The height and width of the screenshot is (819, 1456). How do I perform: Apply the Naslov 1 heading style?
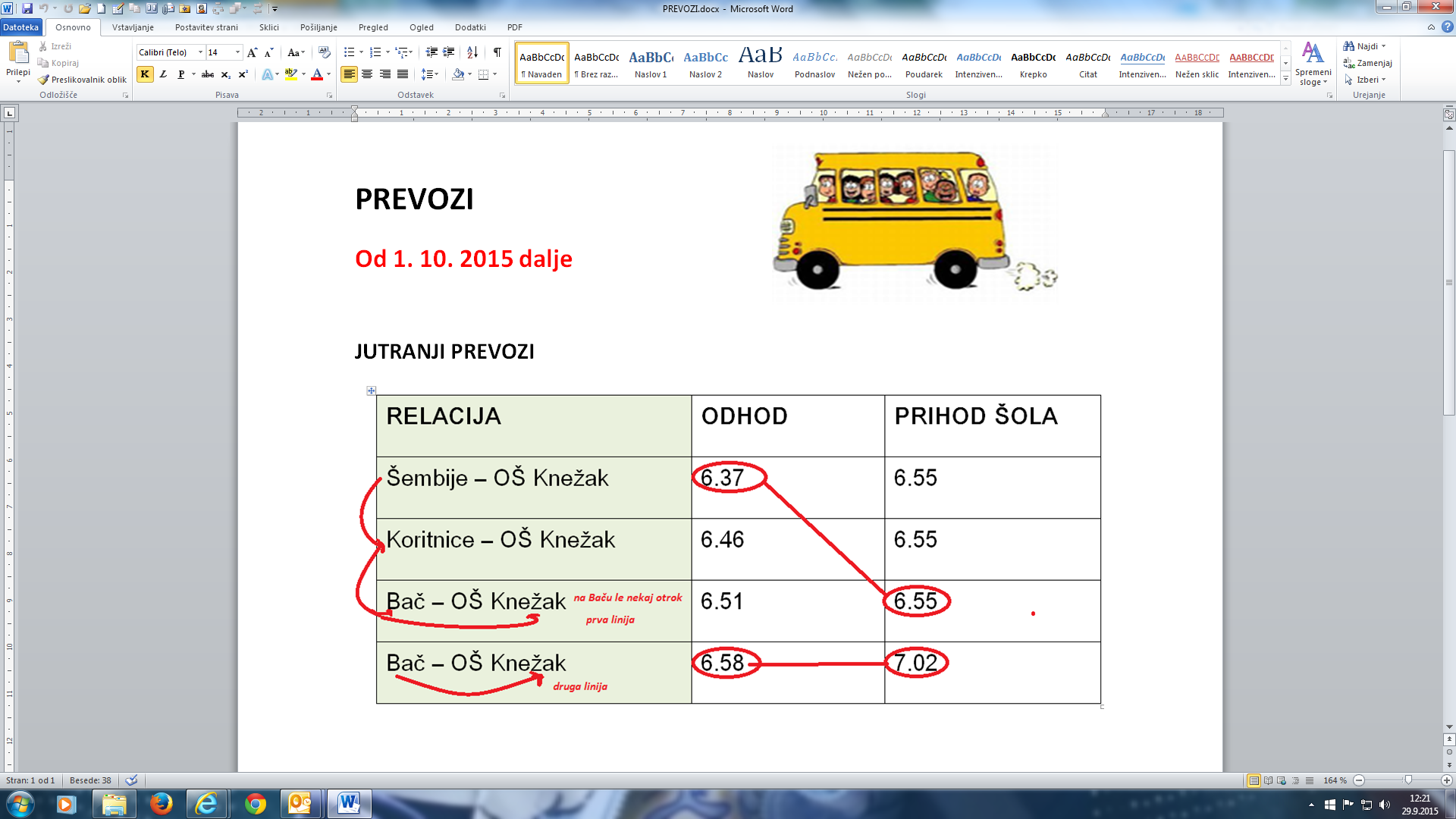click(651, 63)
